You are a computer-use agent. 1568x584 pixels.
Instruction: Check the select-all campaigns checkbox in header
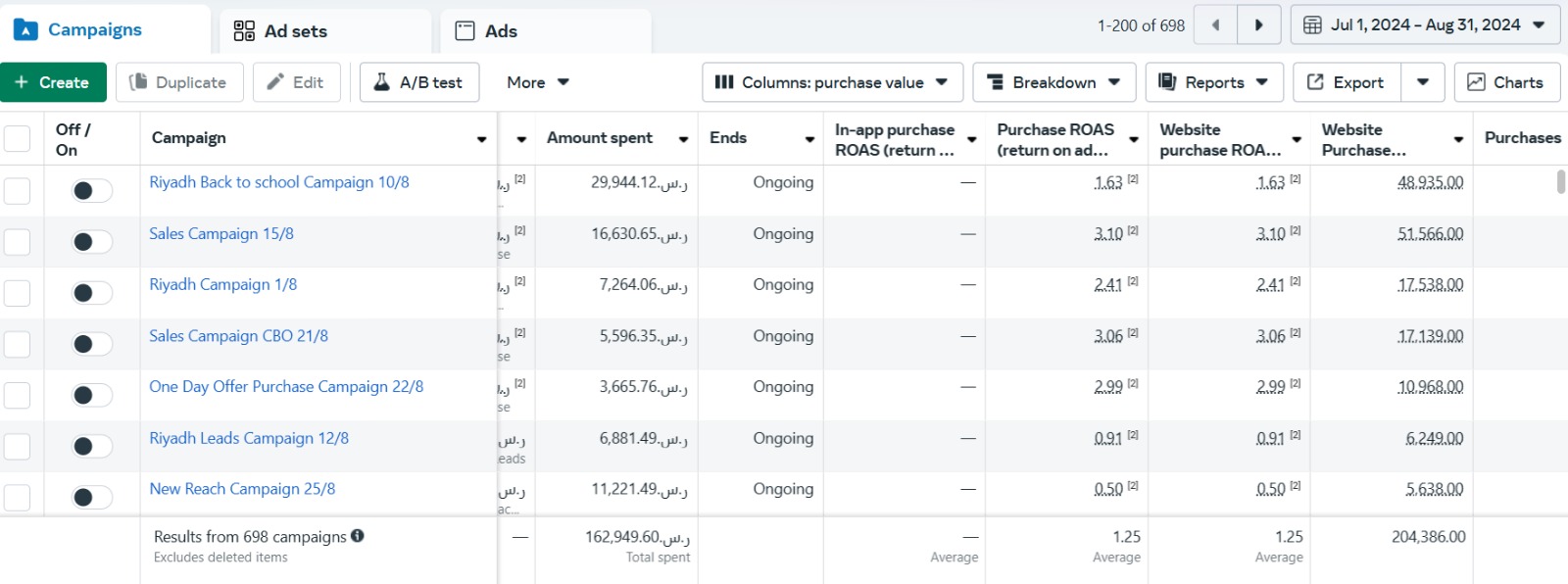pyautogui.click(x=18, y=138)
